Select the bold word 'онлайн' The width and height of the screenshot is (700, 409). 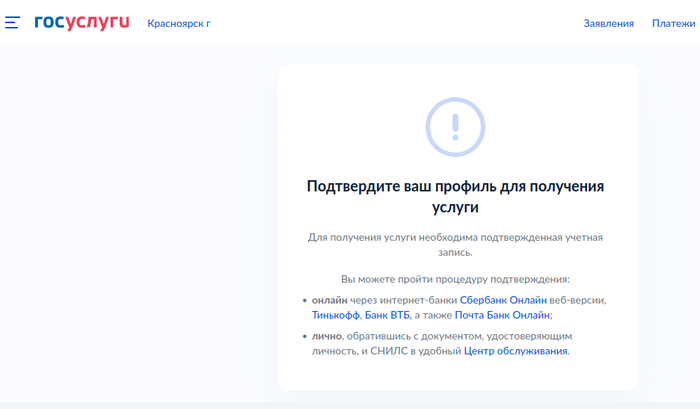329,300
